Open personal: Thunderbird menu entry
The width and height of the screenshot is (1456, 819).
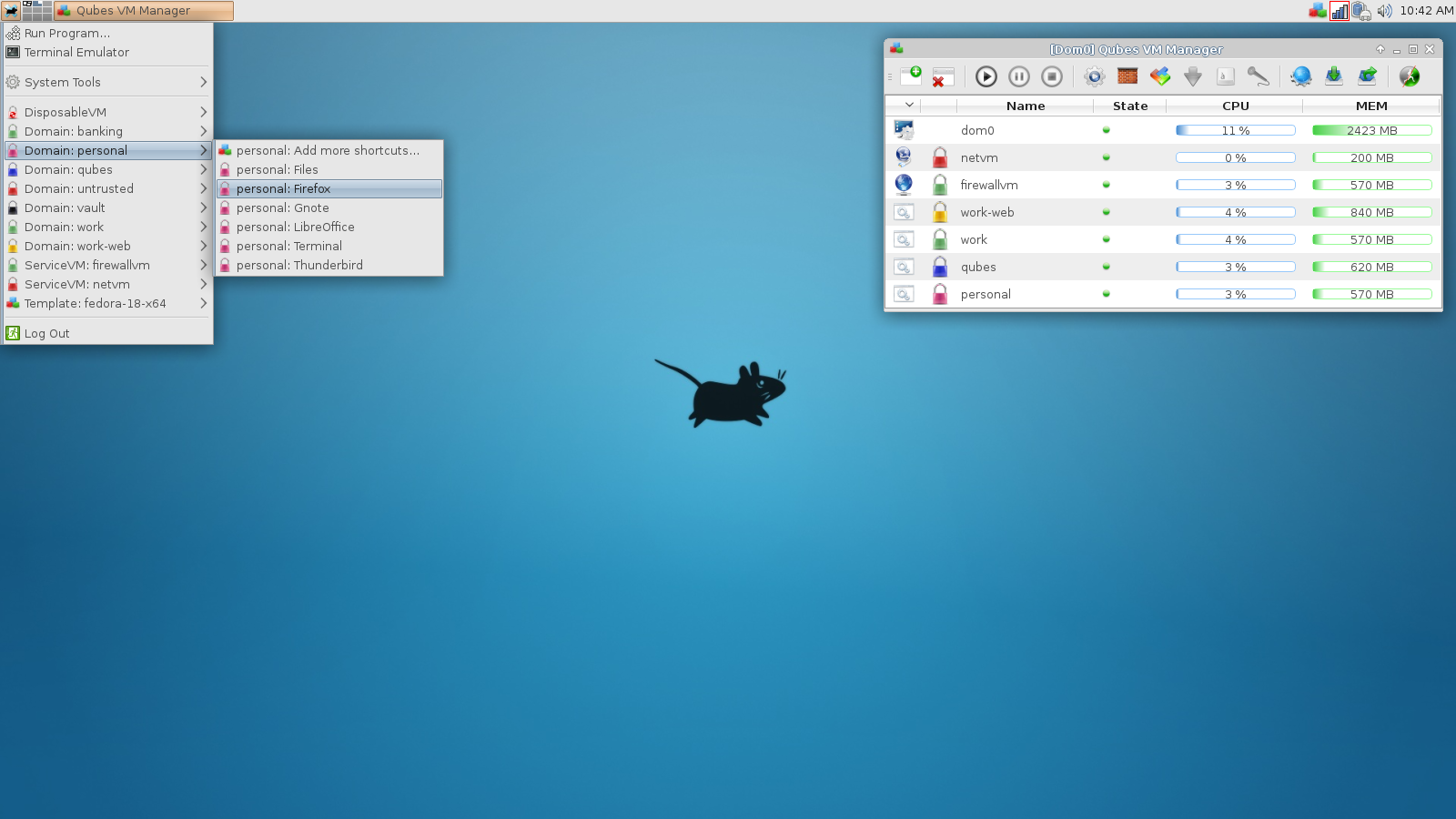(299, 265)
